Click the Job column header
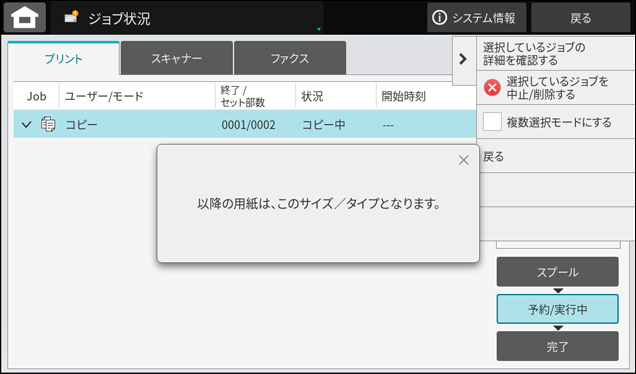636x374 pixels. click(x=37, y=96)
